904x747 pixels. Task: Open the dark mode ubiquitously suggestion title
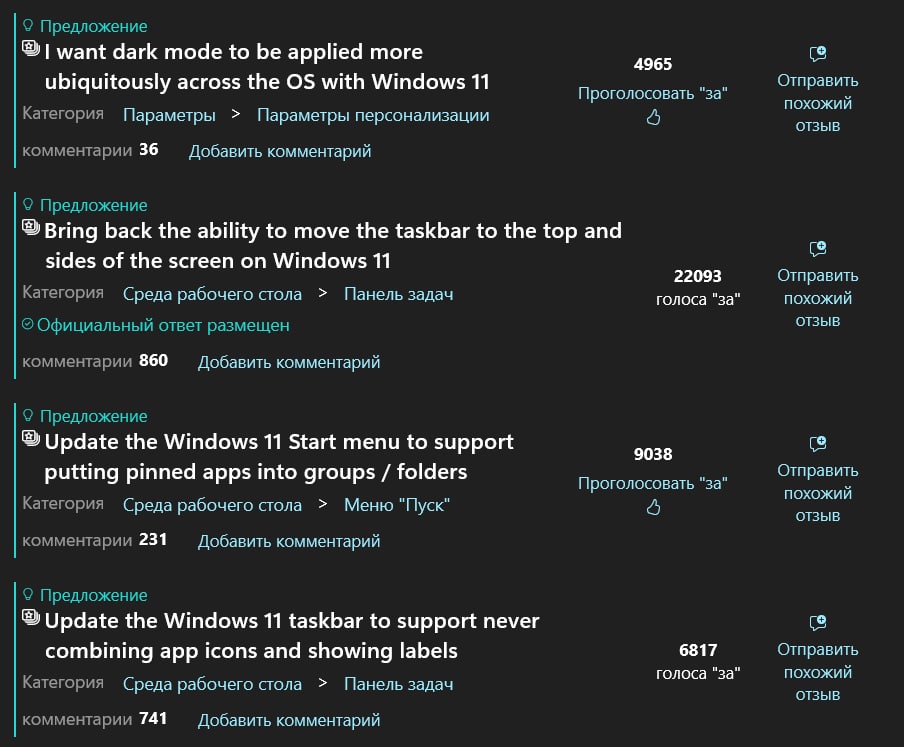[267, 67]
